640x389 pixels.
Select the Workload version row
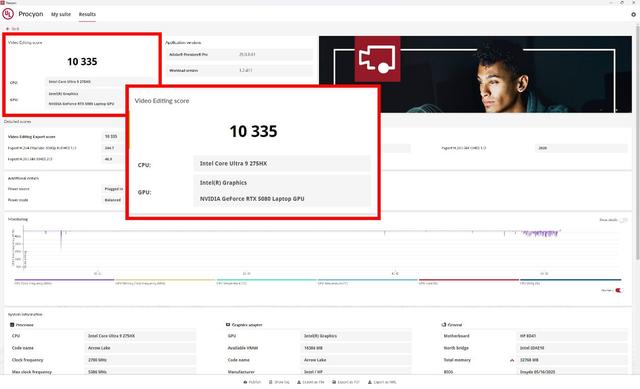click(x=240, y=71)
